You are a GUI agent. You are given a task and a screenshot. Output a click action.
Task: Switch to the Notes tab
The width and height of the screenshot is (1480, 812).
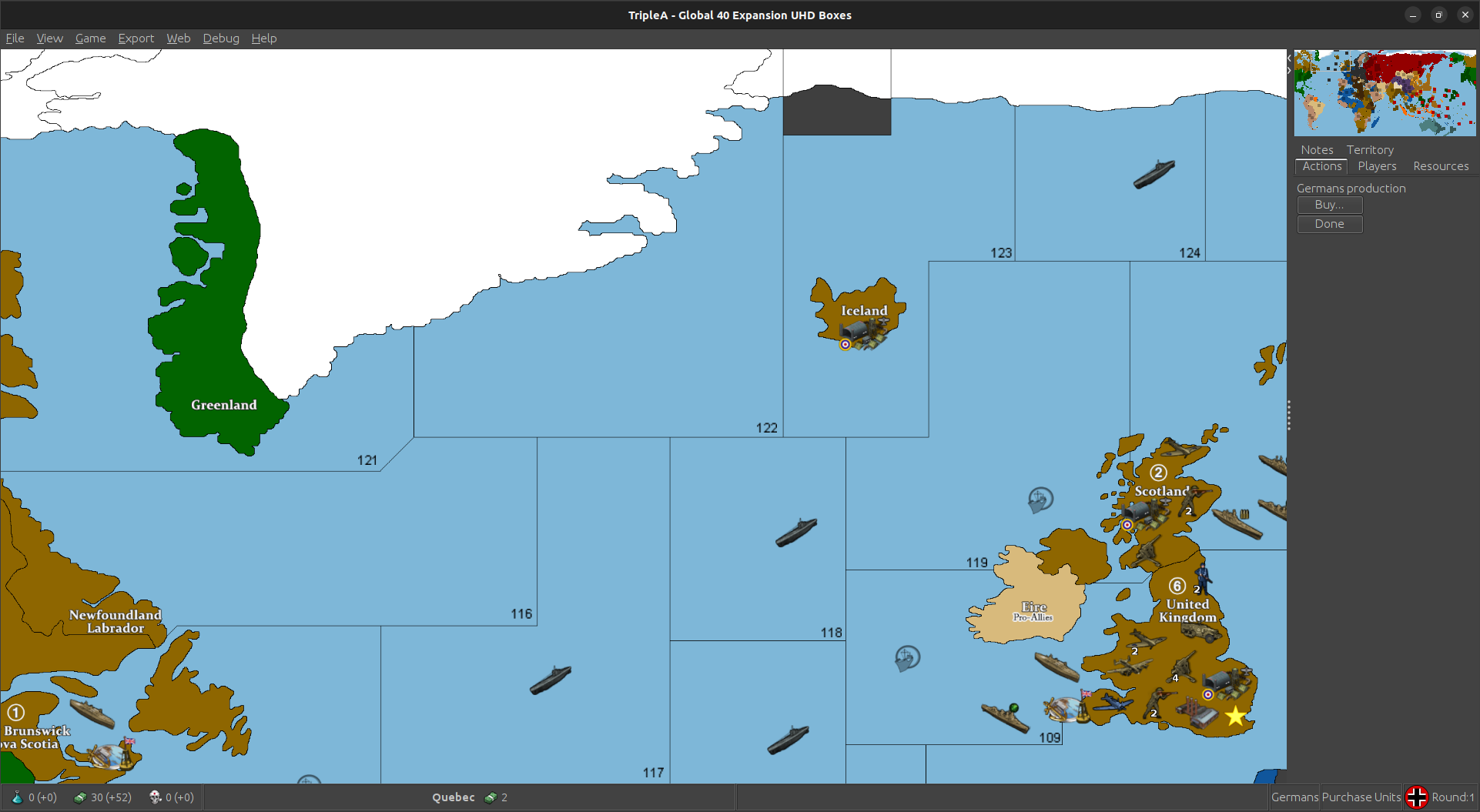click(x=1317, y=150)
